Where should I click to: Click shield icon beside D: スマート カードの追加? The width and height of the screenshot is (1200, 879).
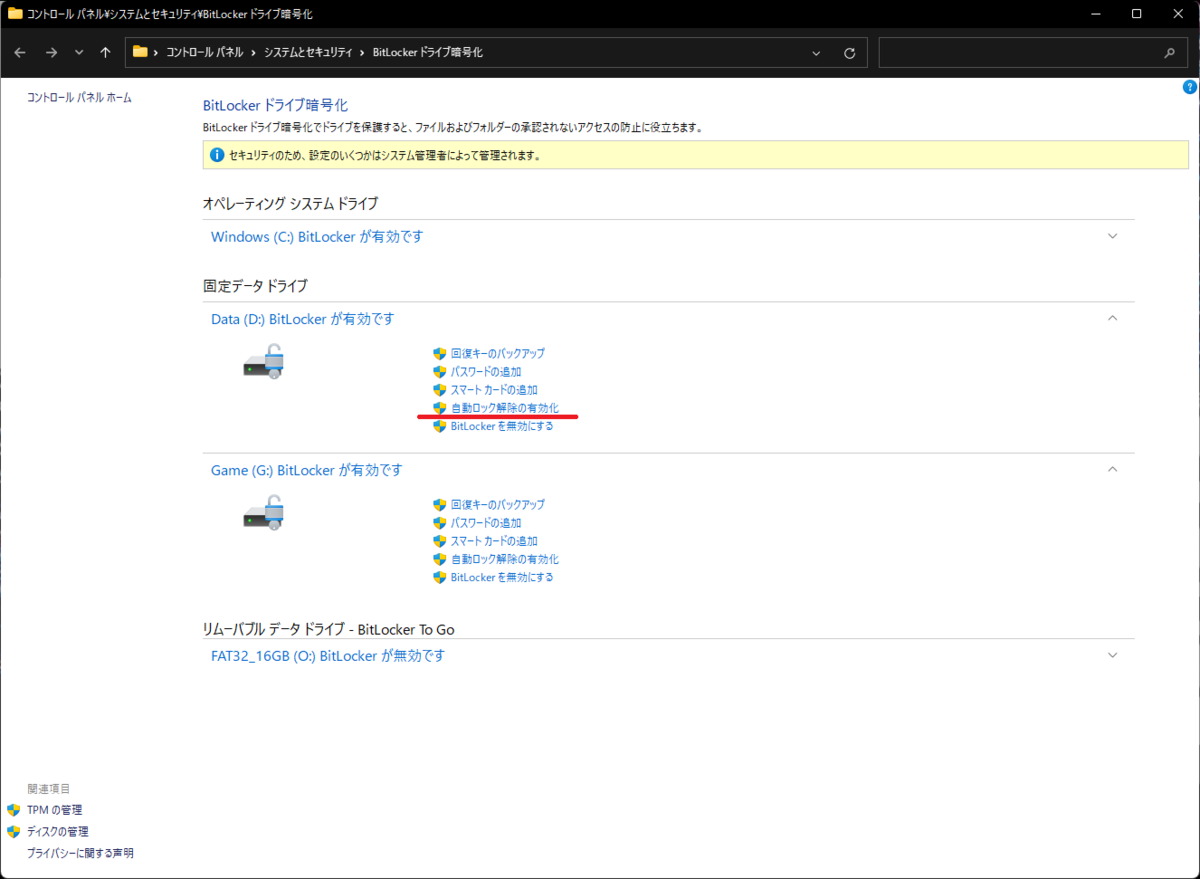(439, 390)
